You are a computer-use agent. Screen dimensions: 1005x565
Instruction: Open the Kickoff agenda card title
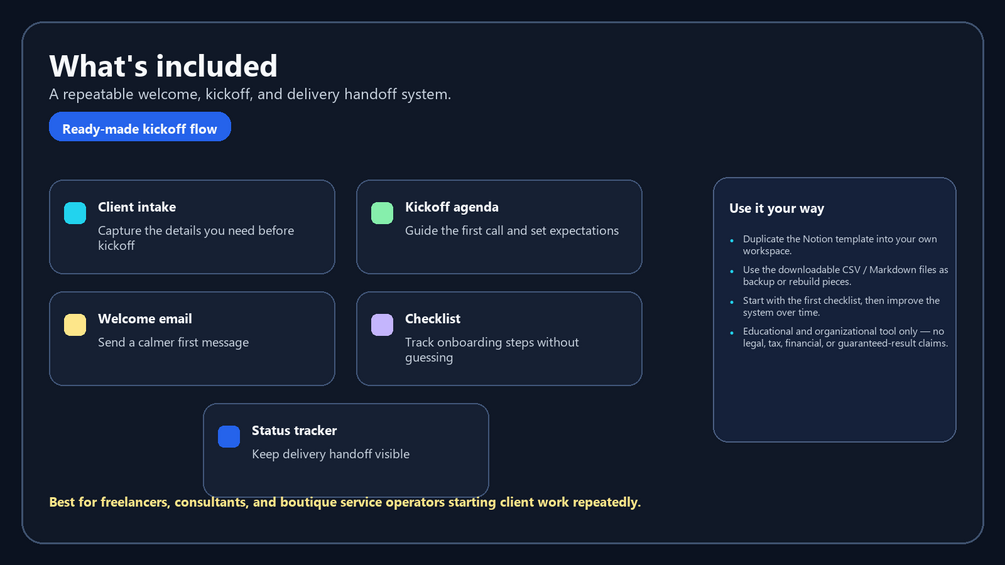click(452, 207)
